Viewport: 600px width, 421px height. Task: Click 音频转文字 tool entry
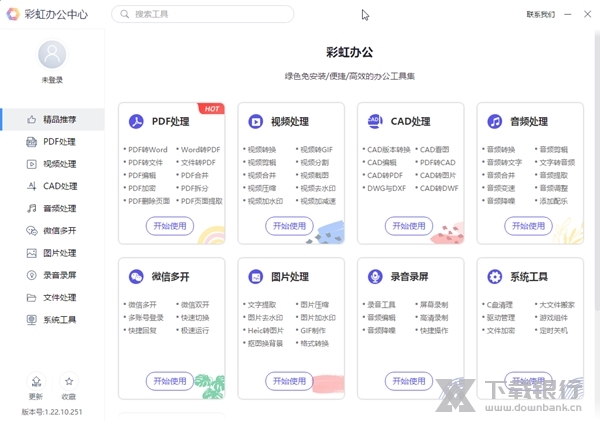click(504, 163)
